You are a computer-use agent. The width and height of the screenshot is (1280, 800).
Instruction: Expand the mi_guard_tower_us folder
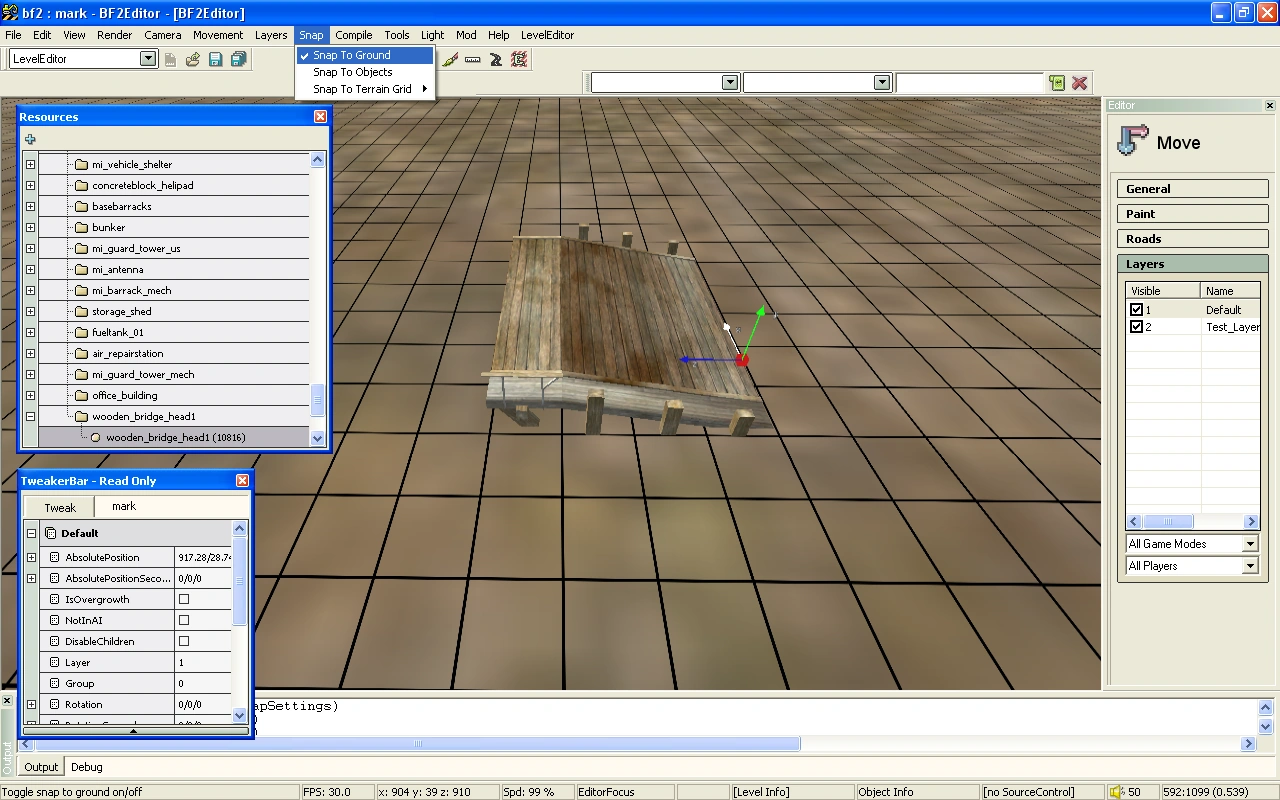(x=31, y=248)
